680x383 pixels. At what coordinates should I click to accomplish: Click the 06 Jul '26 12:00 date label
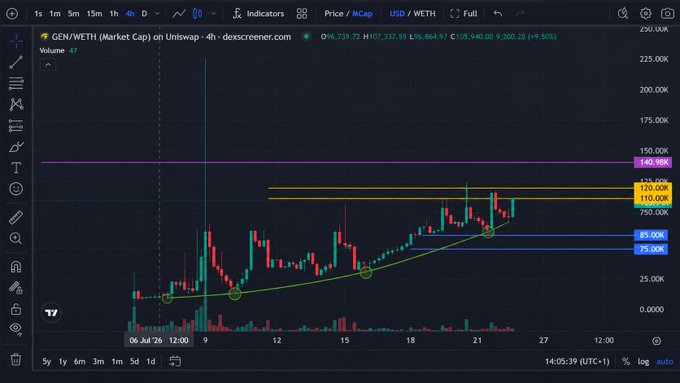pos(159,340)
